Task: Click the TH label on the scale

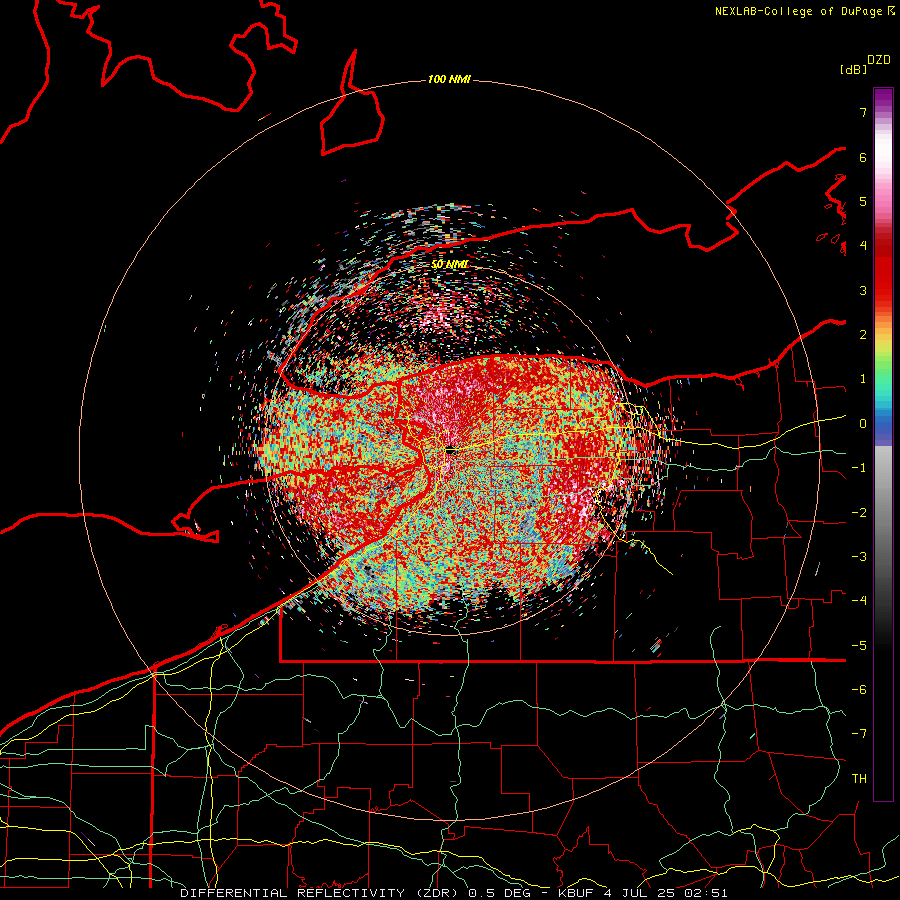Action: (x=859, y=778)
